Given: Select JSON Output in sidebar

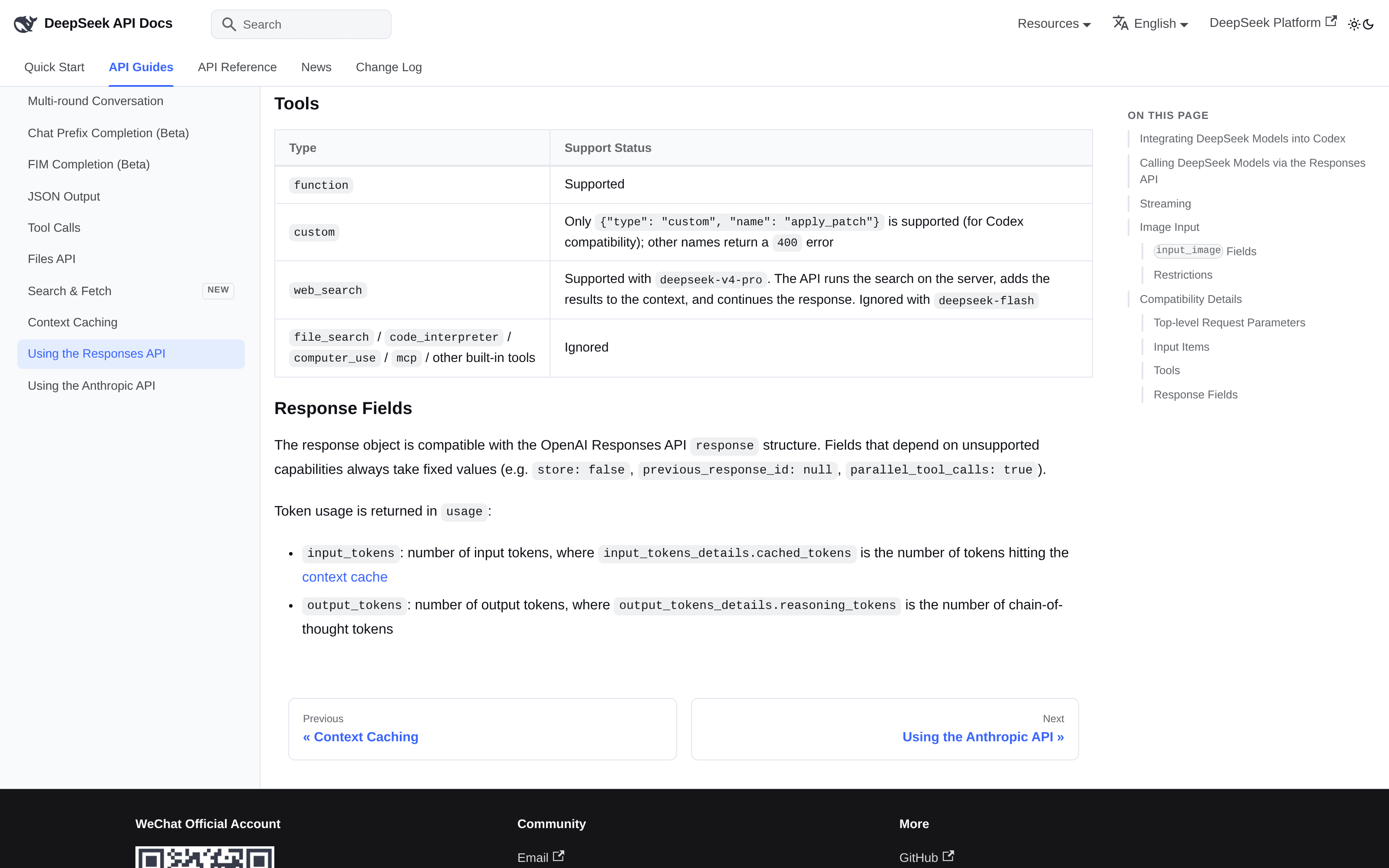Looking at the screenshot, I should [x=131, y=196].
